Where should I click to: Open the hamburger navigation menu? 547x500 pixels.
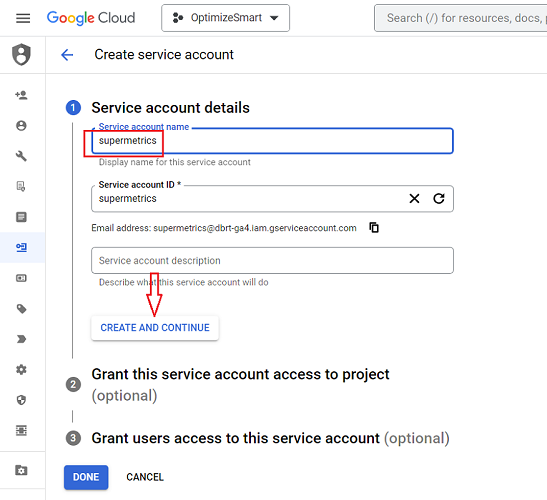coord(23,18)
